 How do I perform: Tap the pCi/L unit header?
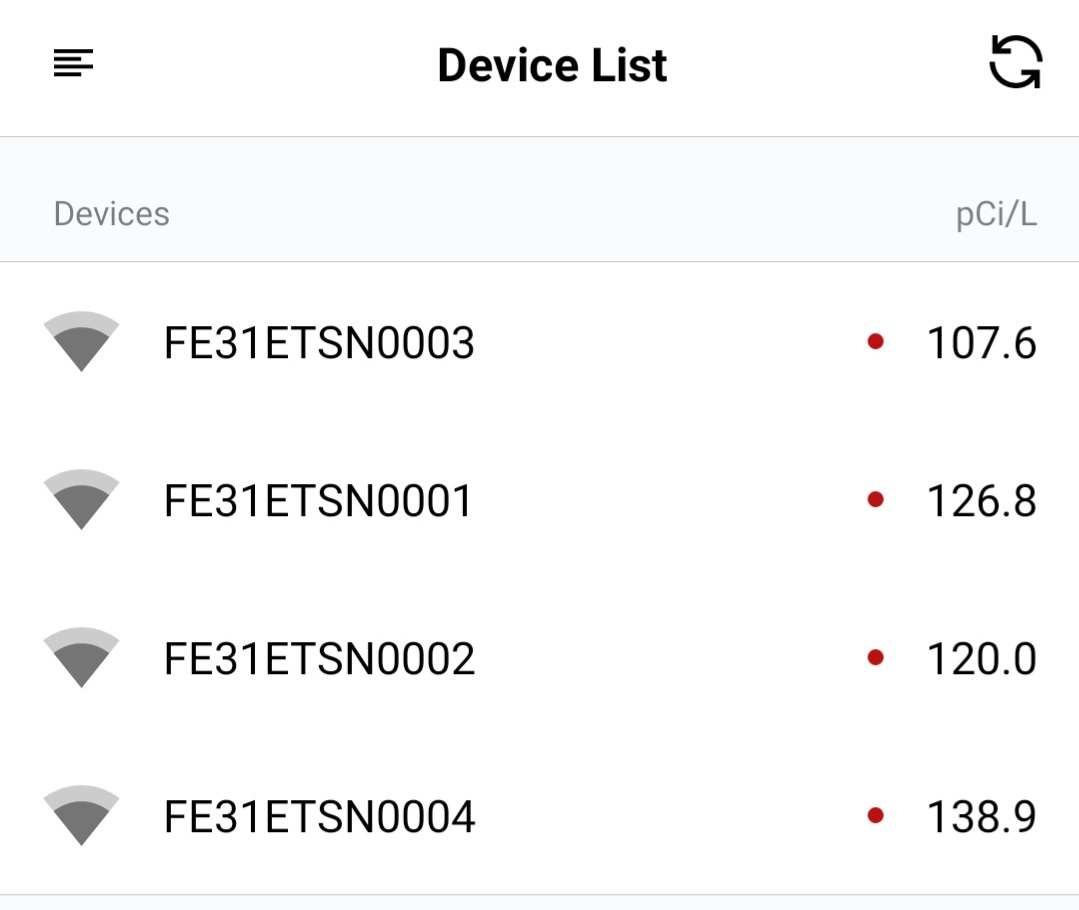[996, 215]
